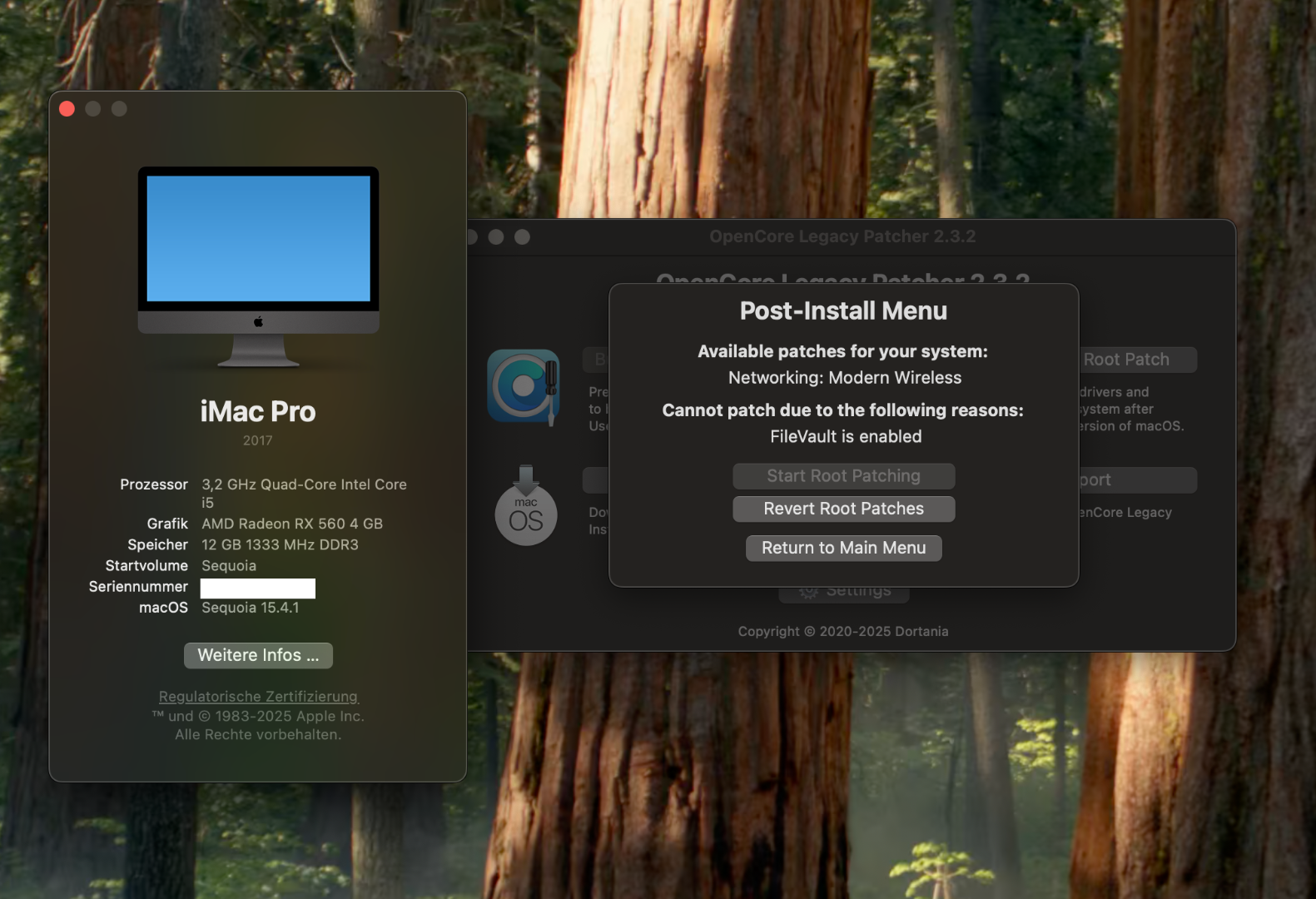
Task: Click the redacted Seriennummer field
Action: coord(258,588)
